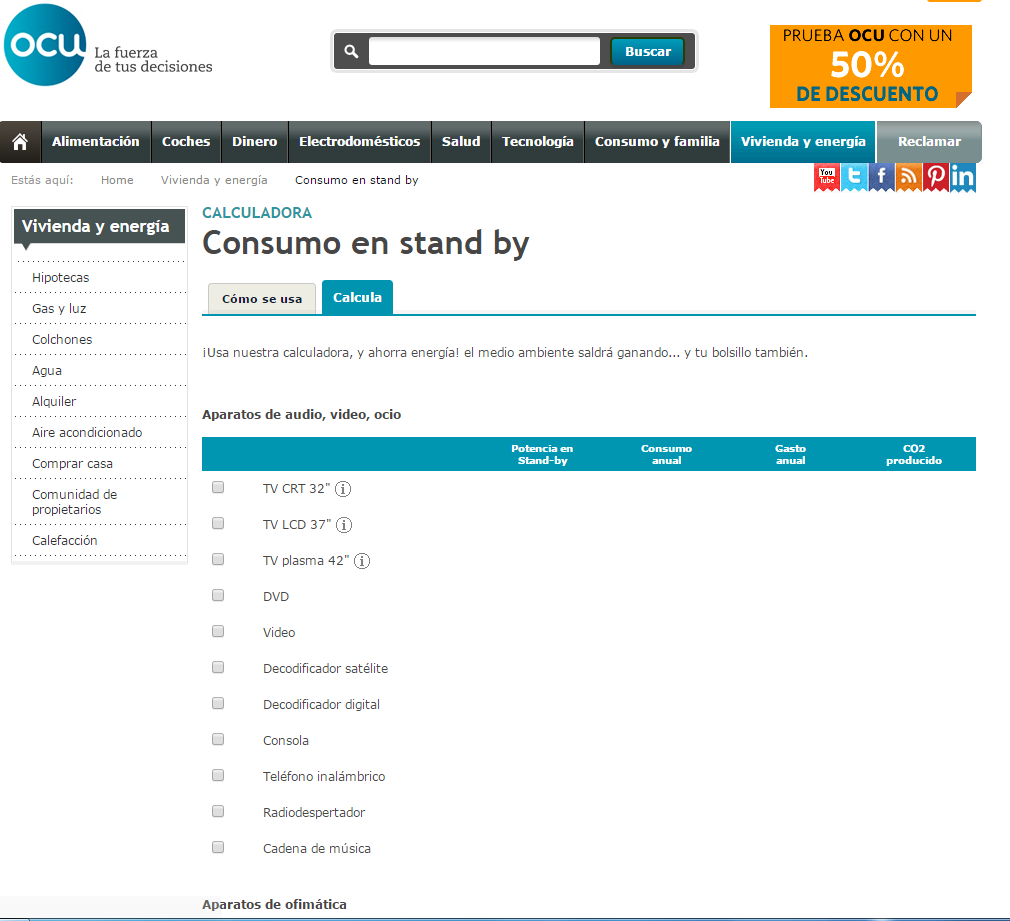Click the search magnifier icon
1010x921 pixels.
pyautogui.click(x=351, y=51)
